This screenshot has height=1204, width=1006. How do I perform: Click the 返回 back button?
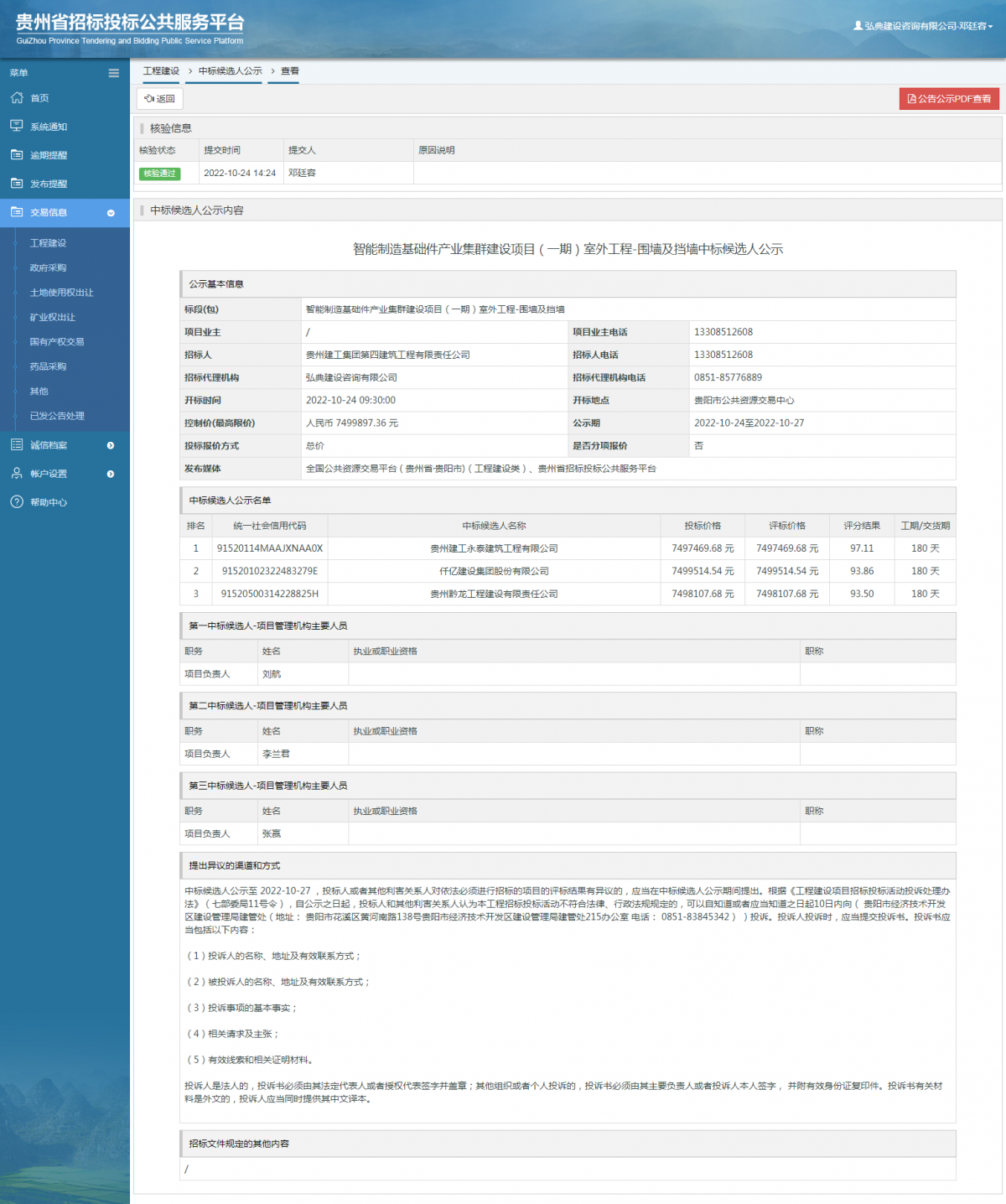(x=159, y=98)
